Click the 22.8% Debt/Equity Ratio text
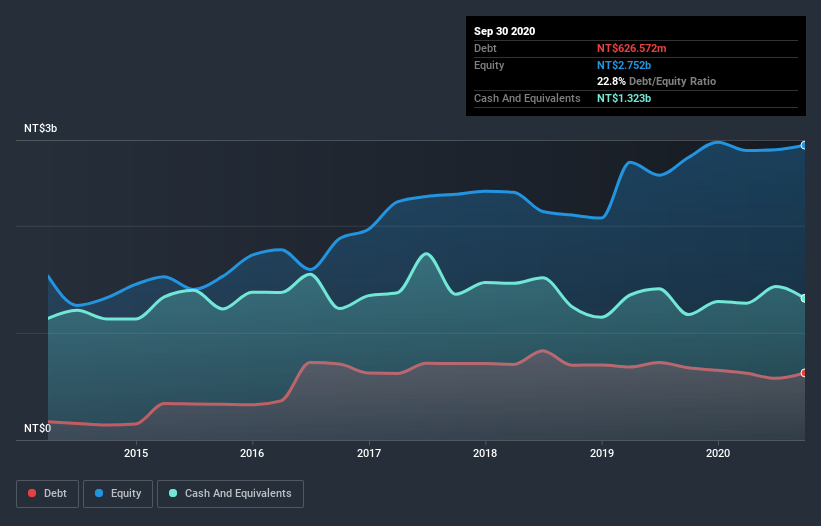The height and width of the screenshot is (526, 821). [x=656, y=81]
